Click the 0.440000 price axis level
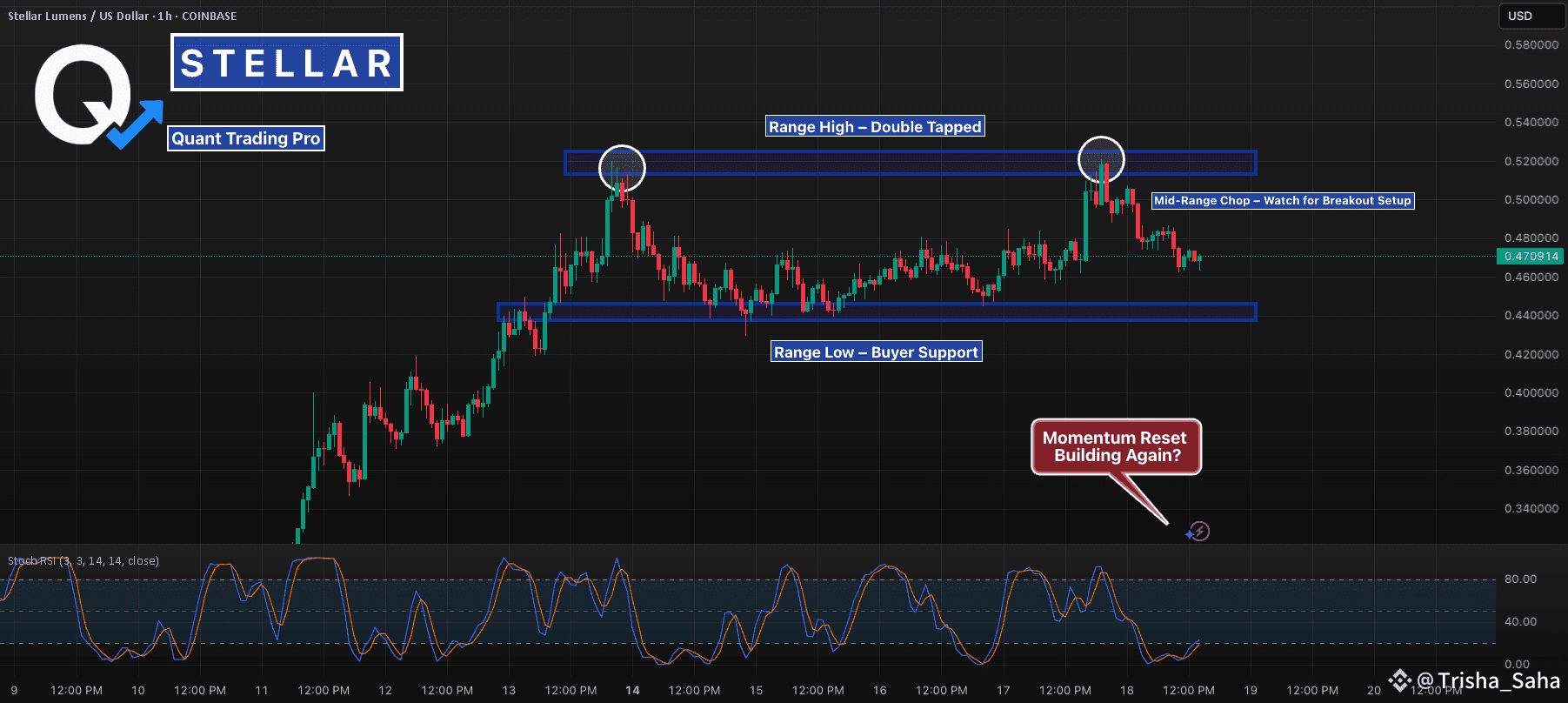 pos(1531,316)
